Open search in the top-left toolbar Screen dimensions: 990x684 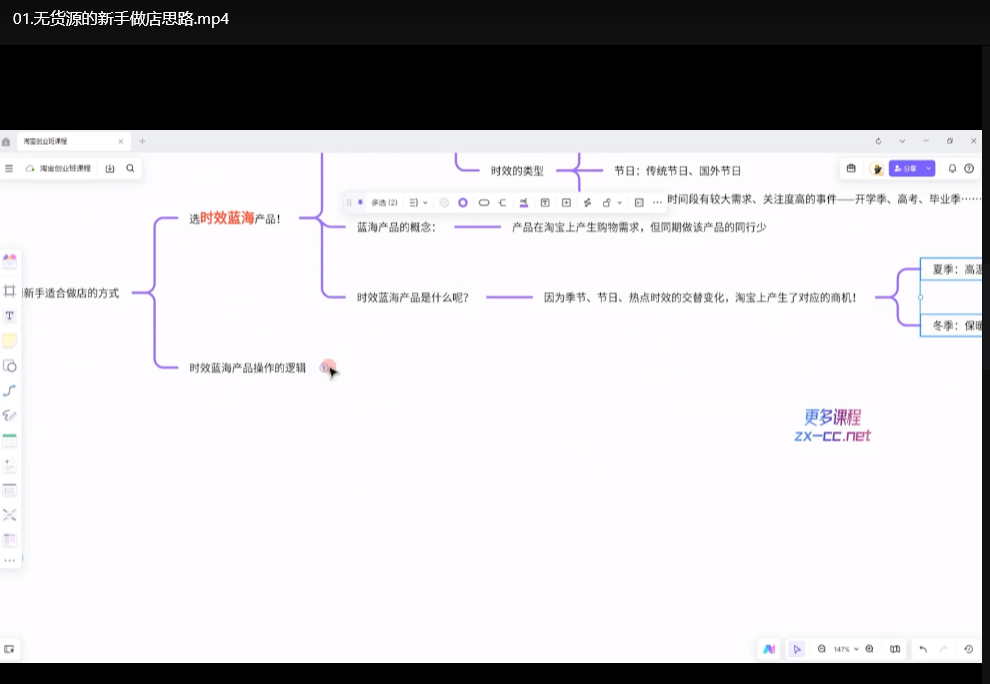pos(130,169)
